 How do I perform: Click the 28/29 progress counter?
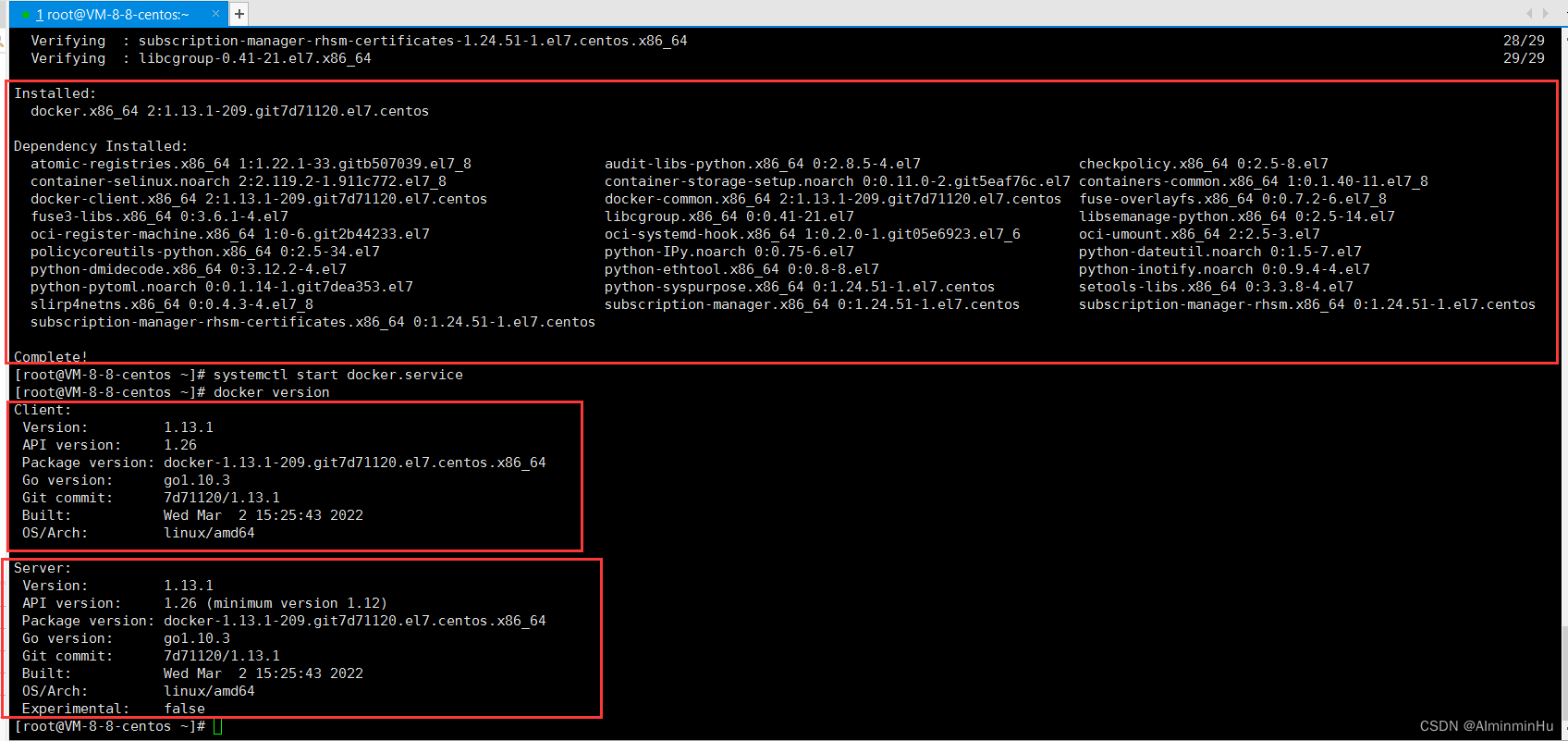1524,41
